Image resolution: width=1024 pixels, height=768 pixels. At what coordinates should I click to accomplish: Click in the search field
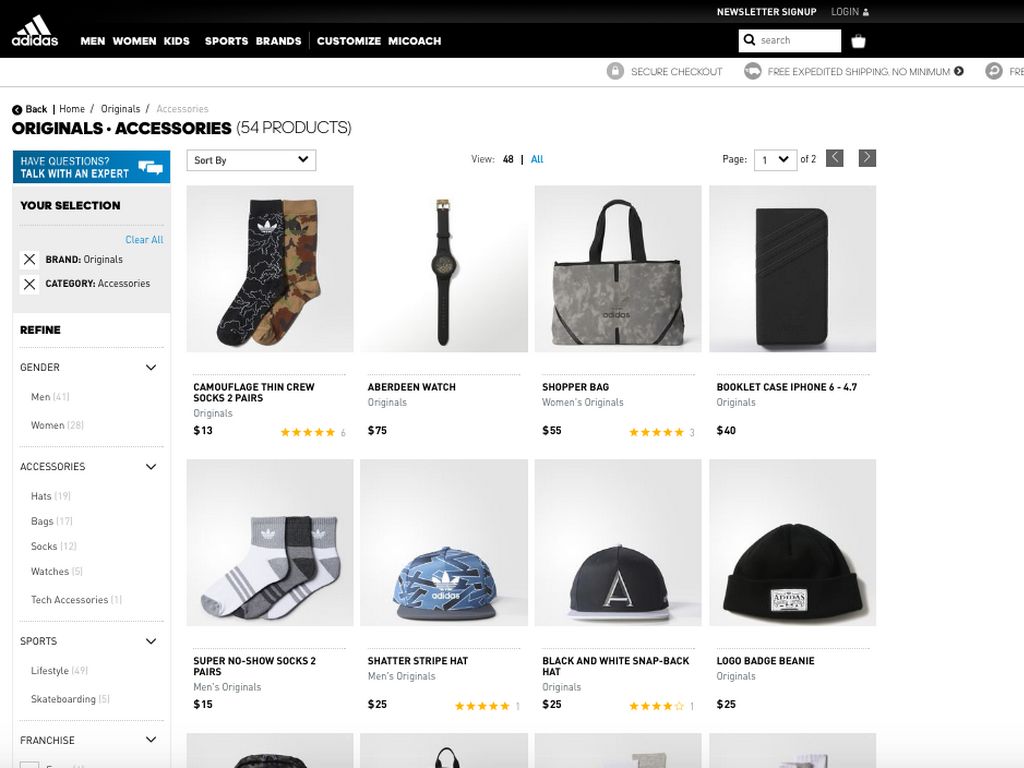point(798,41)
